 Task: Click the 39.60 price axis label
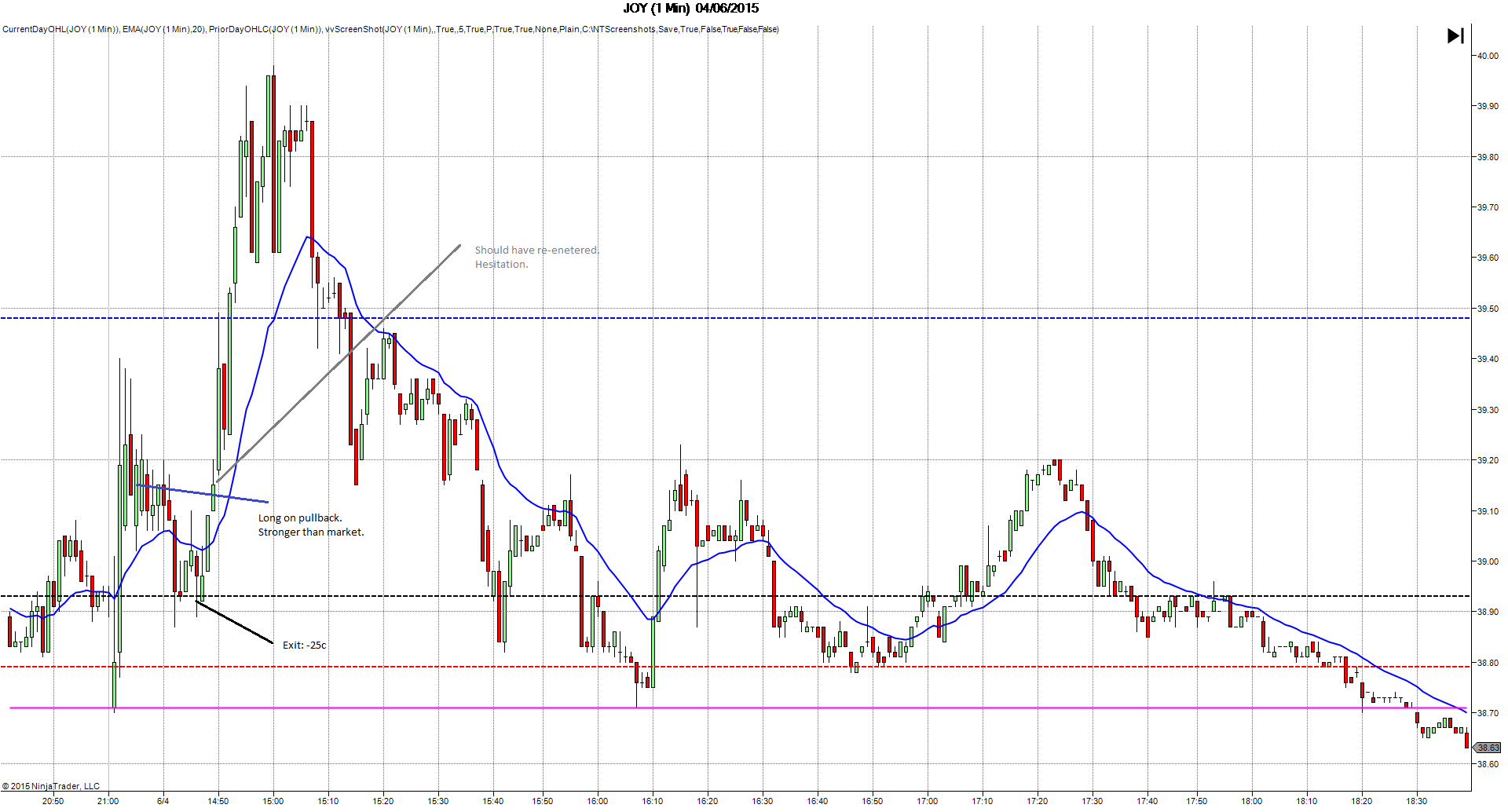point(1488,258)
